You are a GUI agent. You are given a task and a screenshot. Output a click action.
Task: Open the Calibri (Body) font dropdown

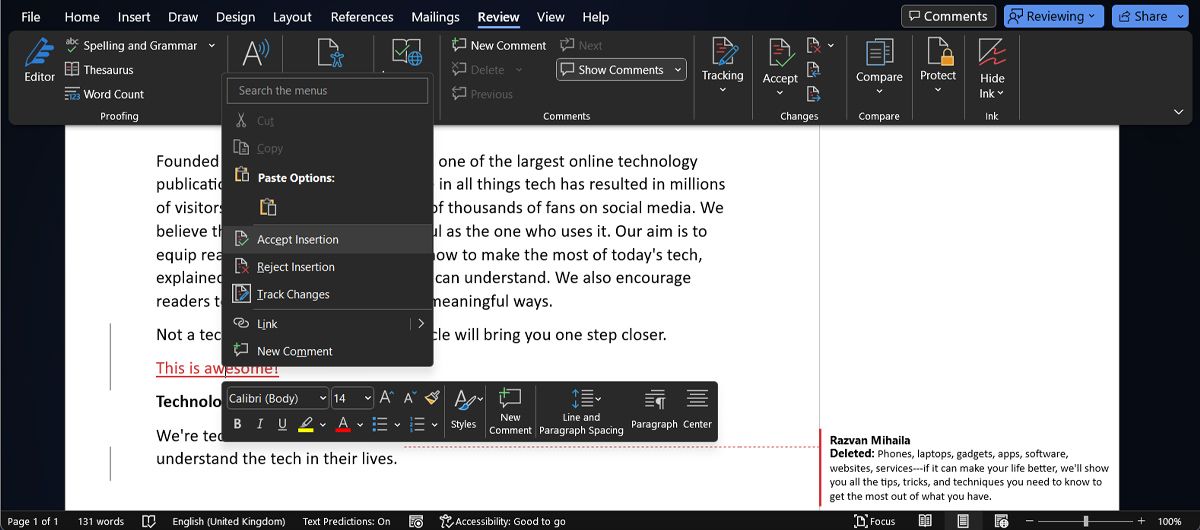(x=277, y=398)
